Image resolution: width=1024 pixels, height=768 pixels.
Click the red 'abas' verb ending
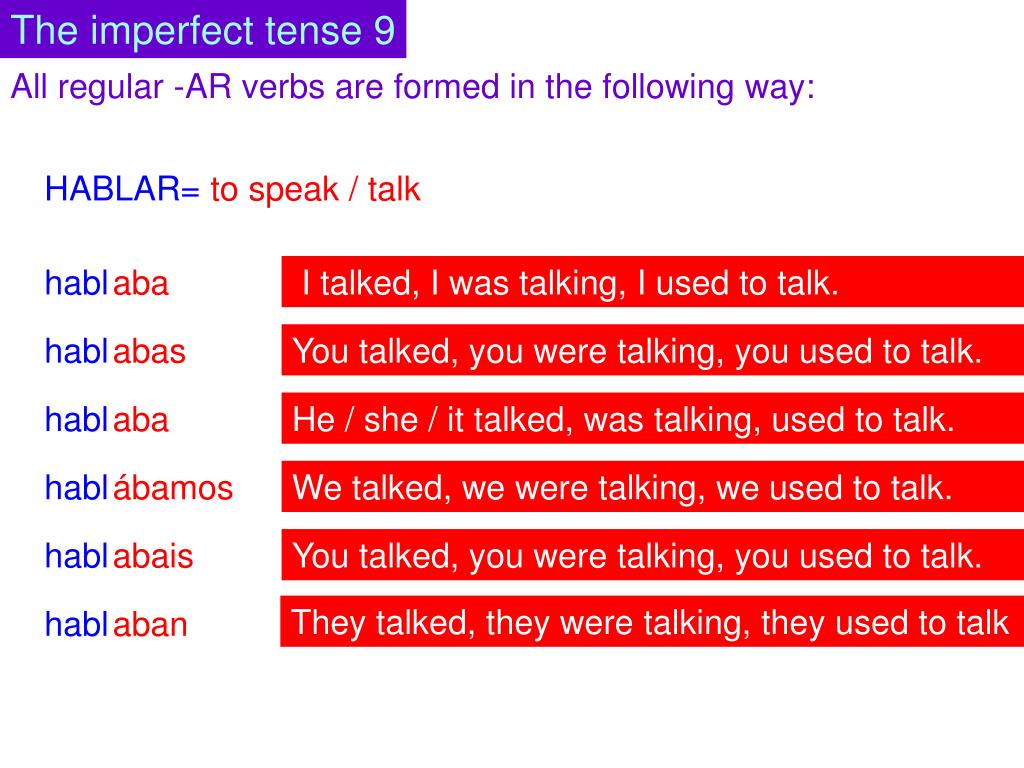150,351
